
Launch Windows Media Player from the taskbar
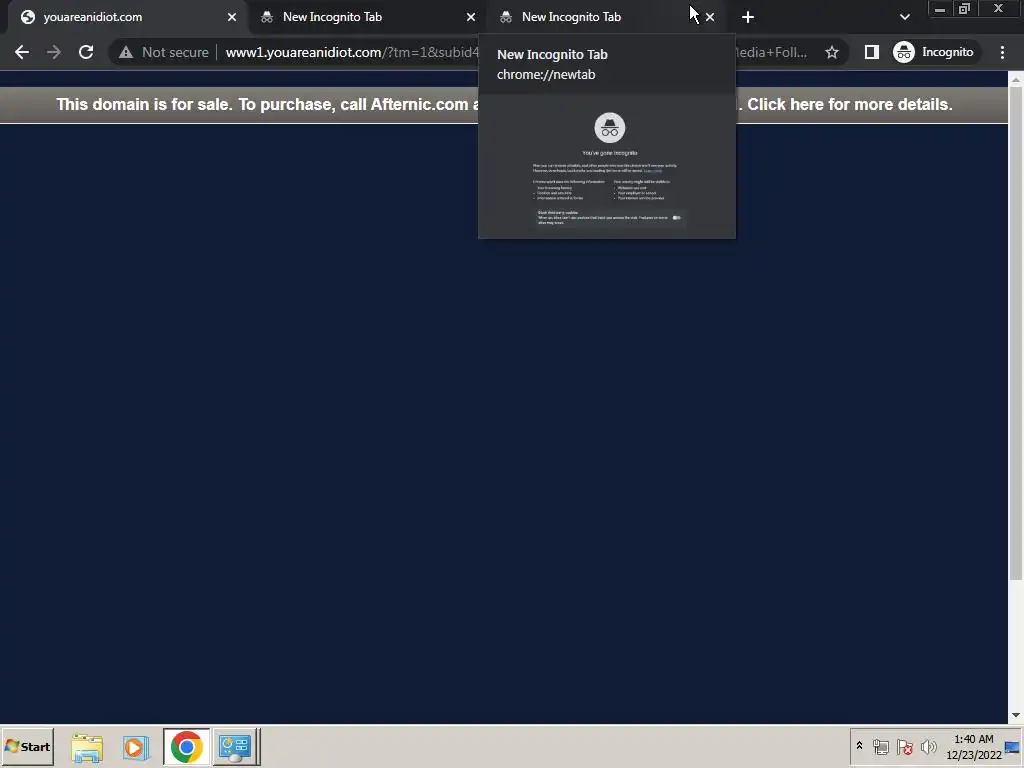pos(136,746)
